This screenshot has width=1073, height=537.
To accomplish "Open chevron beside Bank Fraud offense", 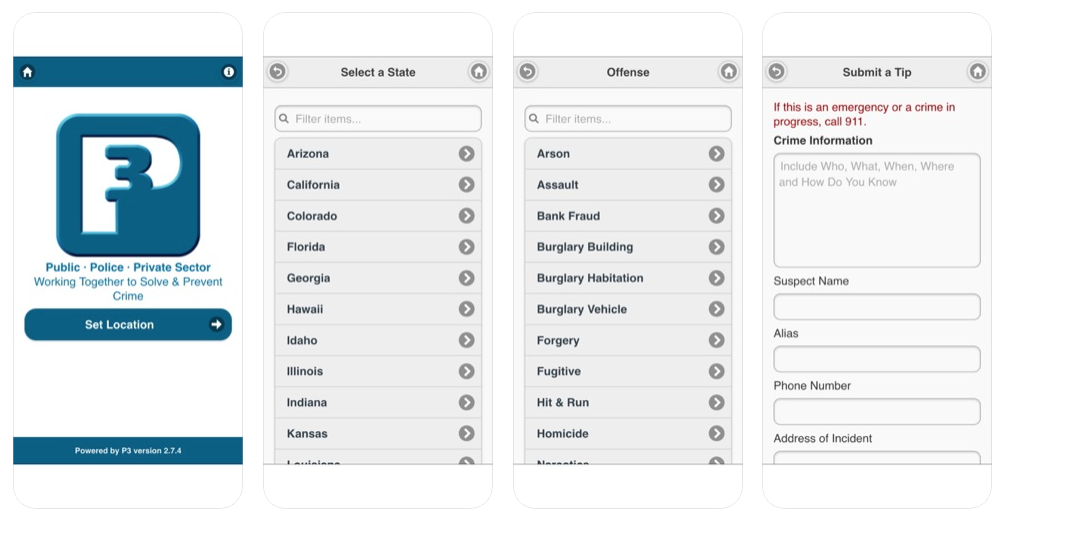I will point(716,216).
